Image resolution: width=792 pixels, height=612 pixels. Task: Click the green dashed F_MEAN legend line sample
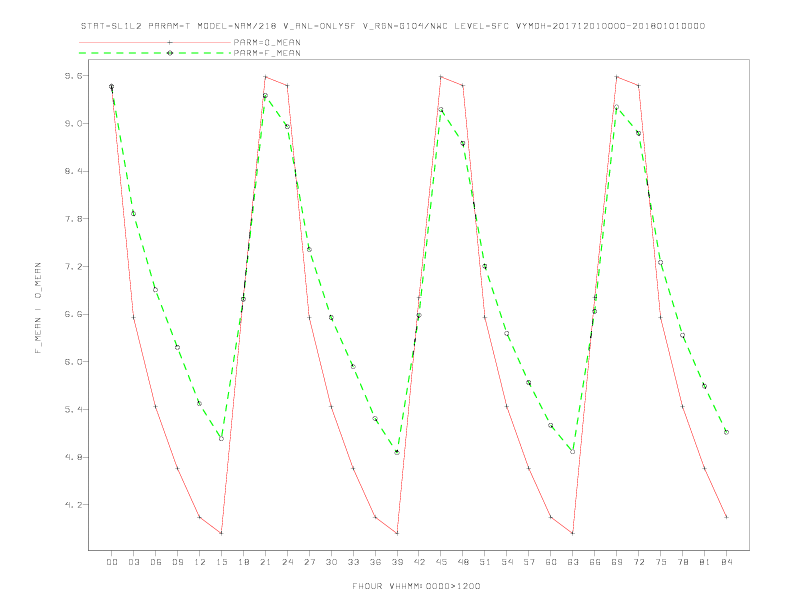click(155, 53)
